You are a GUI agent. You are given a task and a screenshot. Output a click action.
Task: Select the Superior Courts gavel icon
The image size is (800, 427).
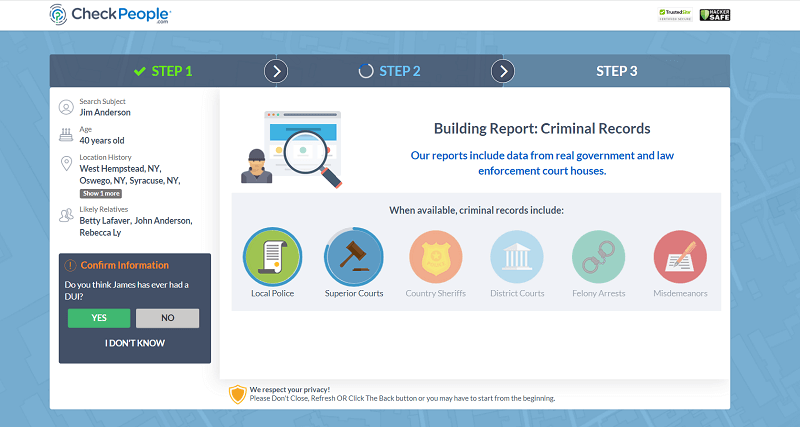pyautogui.click(x=354, y=257)
